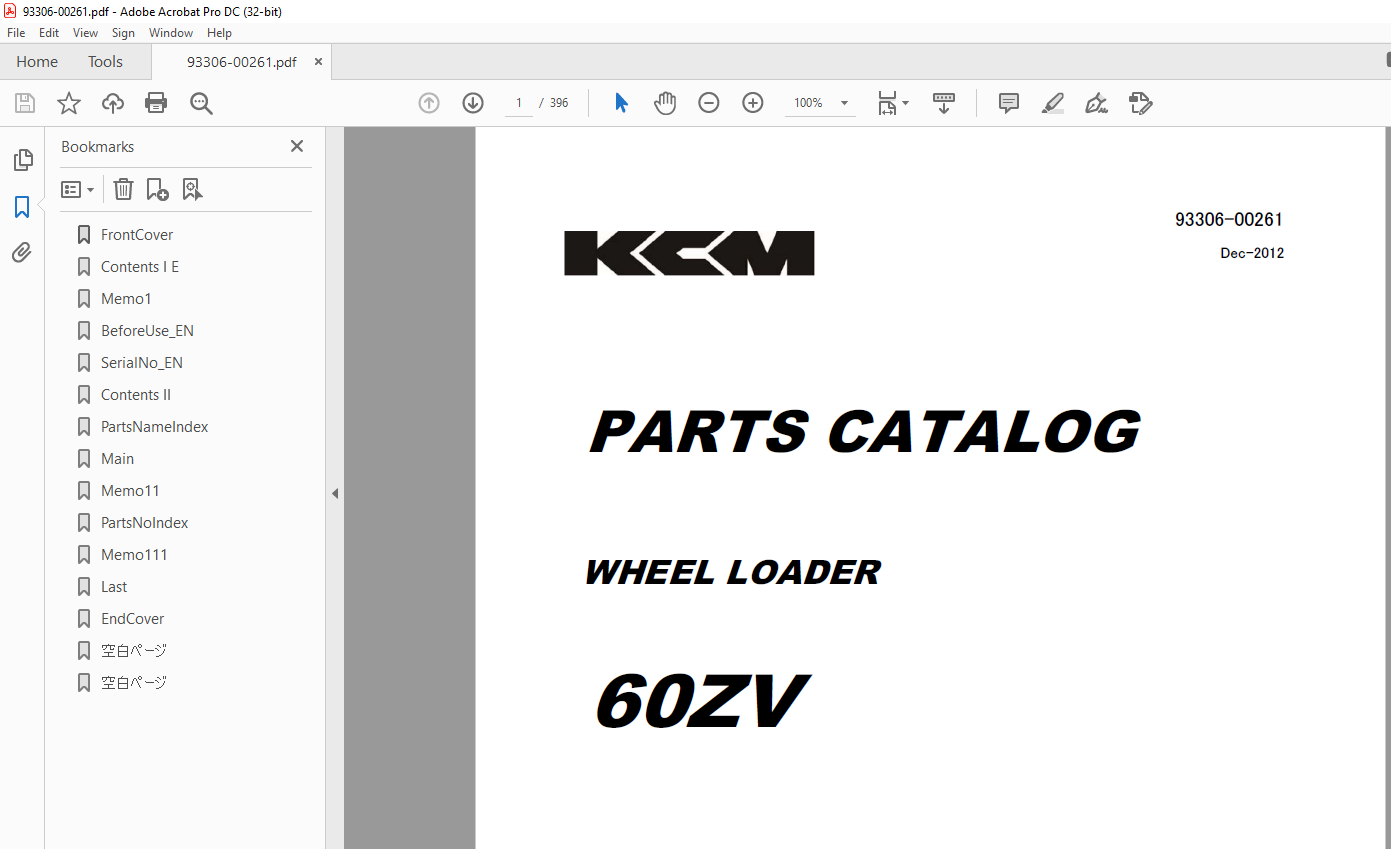Viewport: 1391px width, 849px height.
Task: Click the Print file icon
Action: point(156,103)
